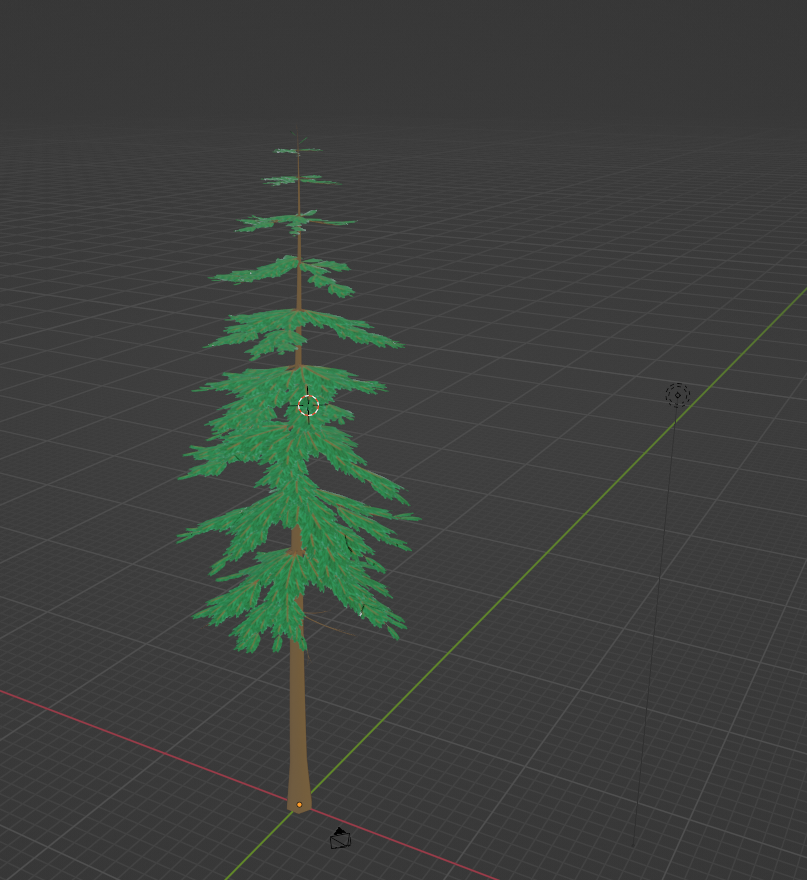Click the vertical line beneath the light
The image size is (807, 880).
pyautogui.click(x=655, y=620)
